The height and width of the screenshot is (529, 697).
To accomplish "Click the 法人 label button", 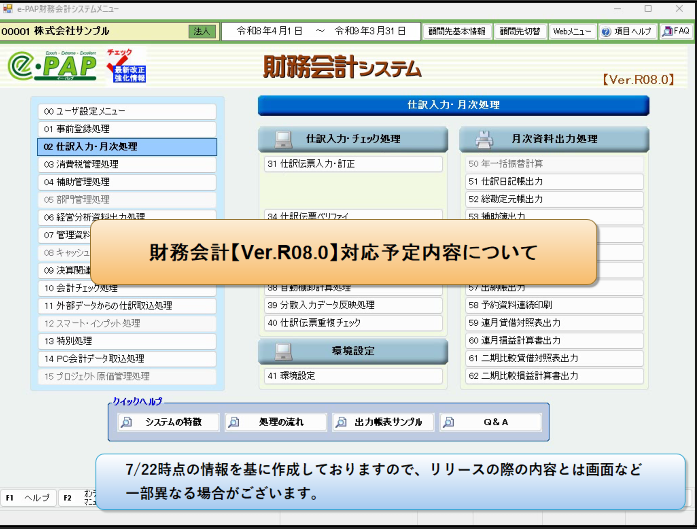I will [202, 31].
